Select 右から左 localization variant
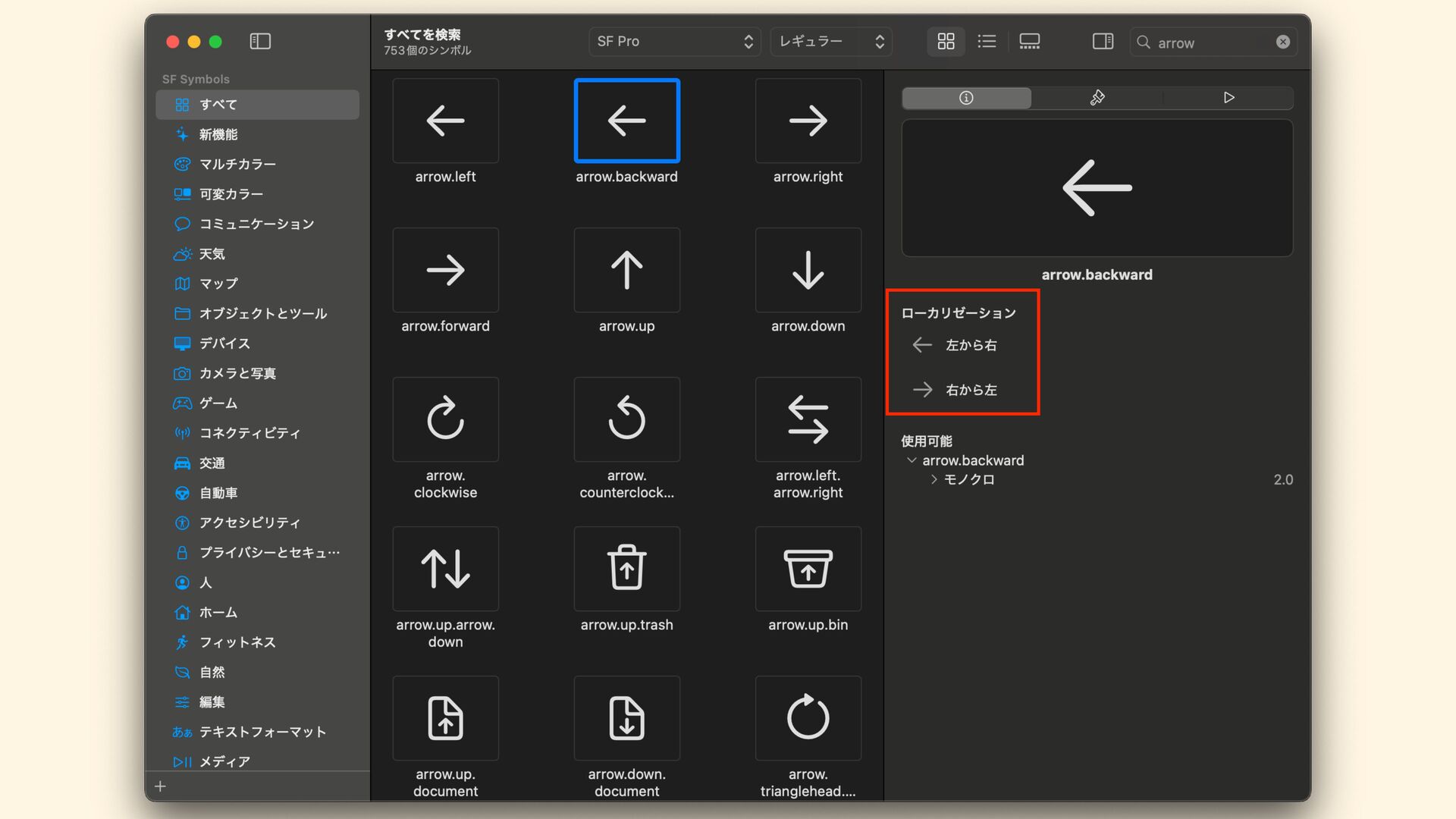The width and height of the screenshot is (1456, 819). (955, 390)
